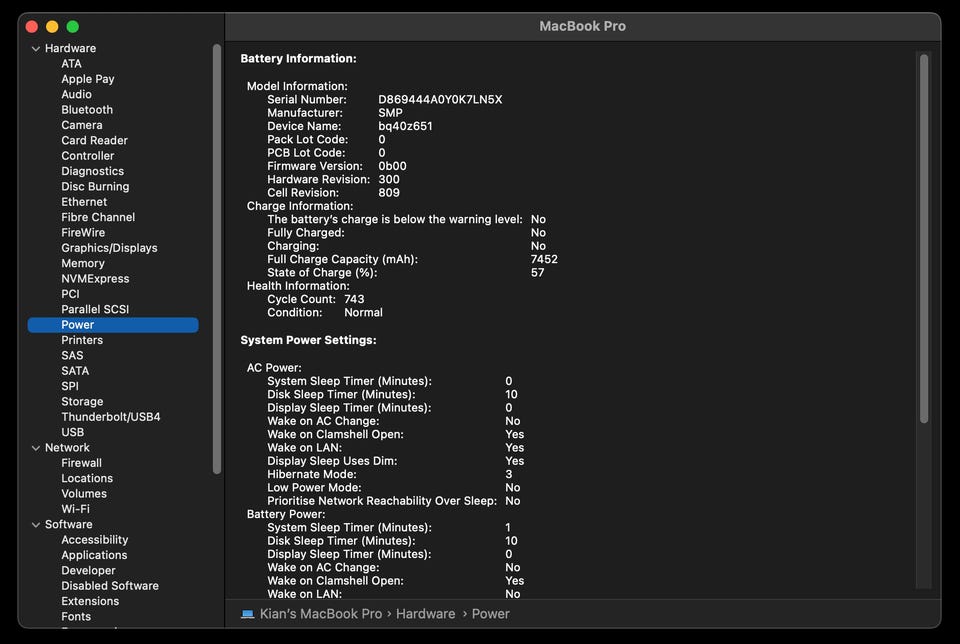This screenshot has width=960, height=644.
Task: Select Locations under Network
Action: click(86, 478)
